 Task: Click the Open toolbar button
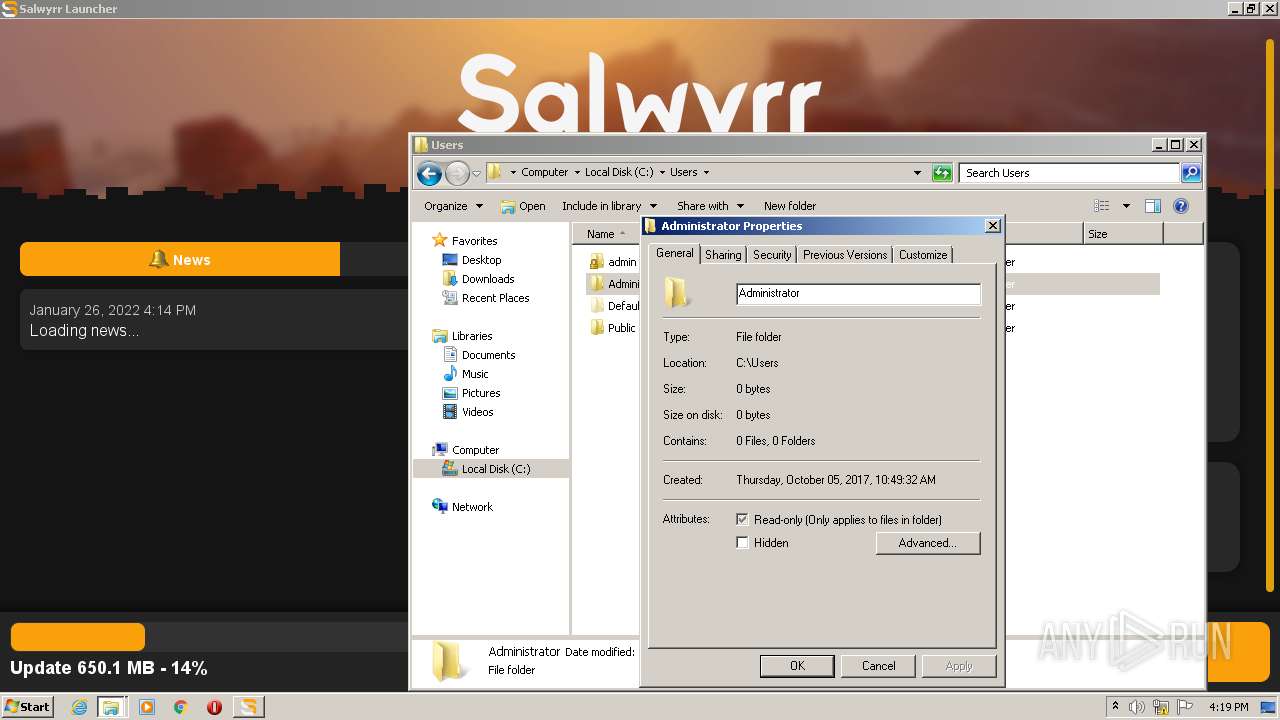(523, 206)
